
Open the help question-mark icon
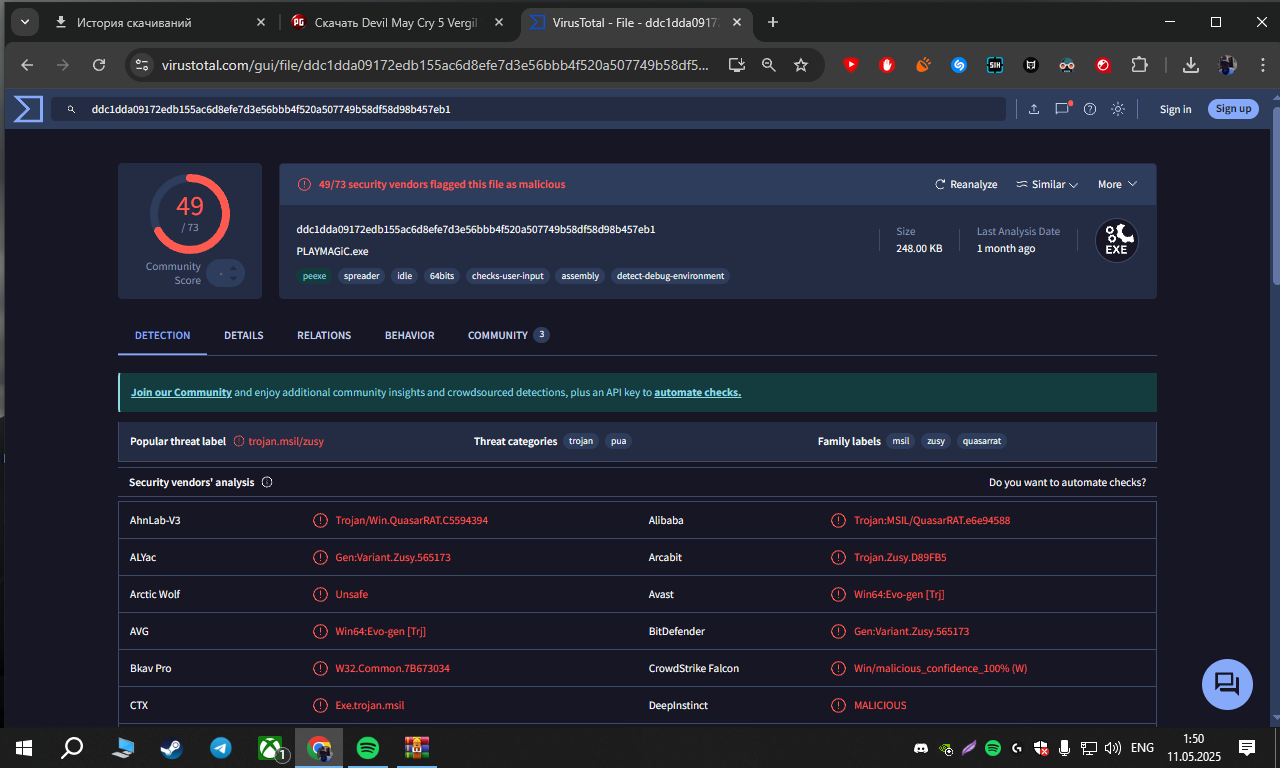point(1090,109)
